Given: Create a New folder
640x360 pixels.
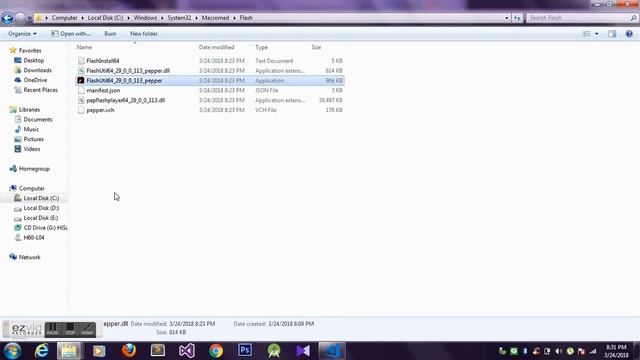Looking at the screenshot, I should pyautogui.click(x=144, y=34).
